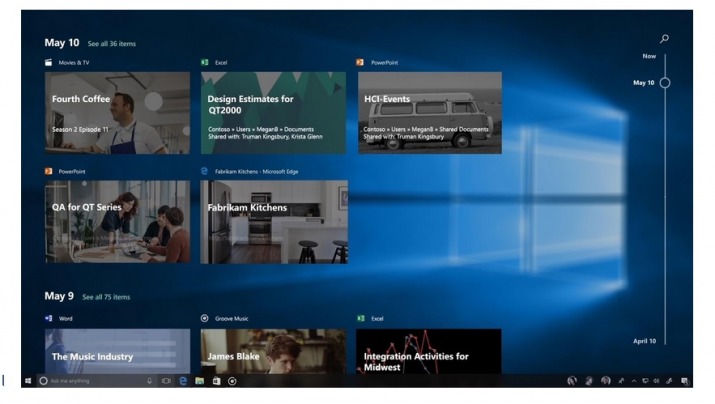Image resolution: width=715 pixels, height=404 pixels.
Task: Click the Fabrikam Kitchens - Microsoft Edge label
Action: [x=256, y=172]
